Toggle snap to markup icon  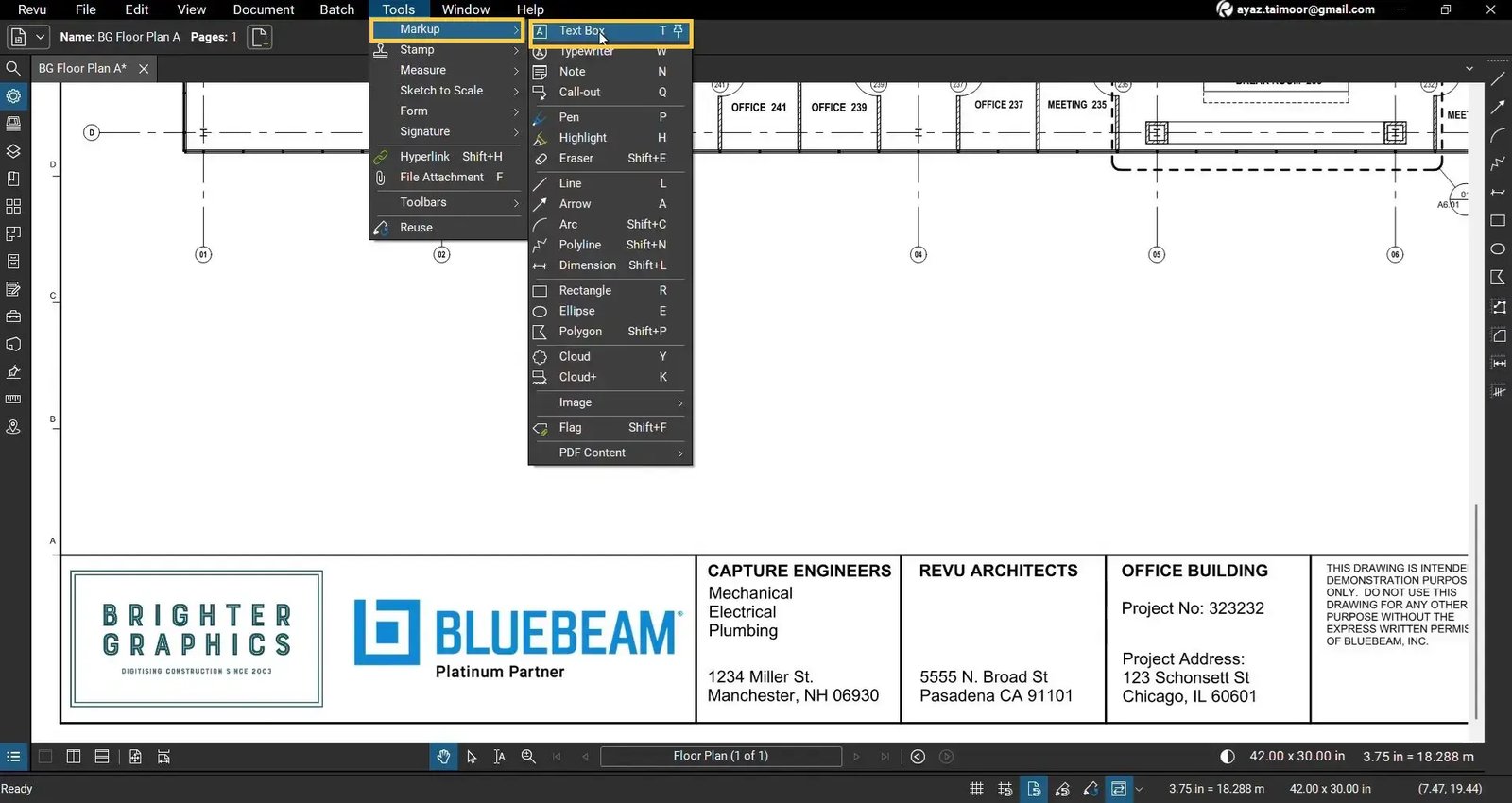pos(1062,789)
